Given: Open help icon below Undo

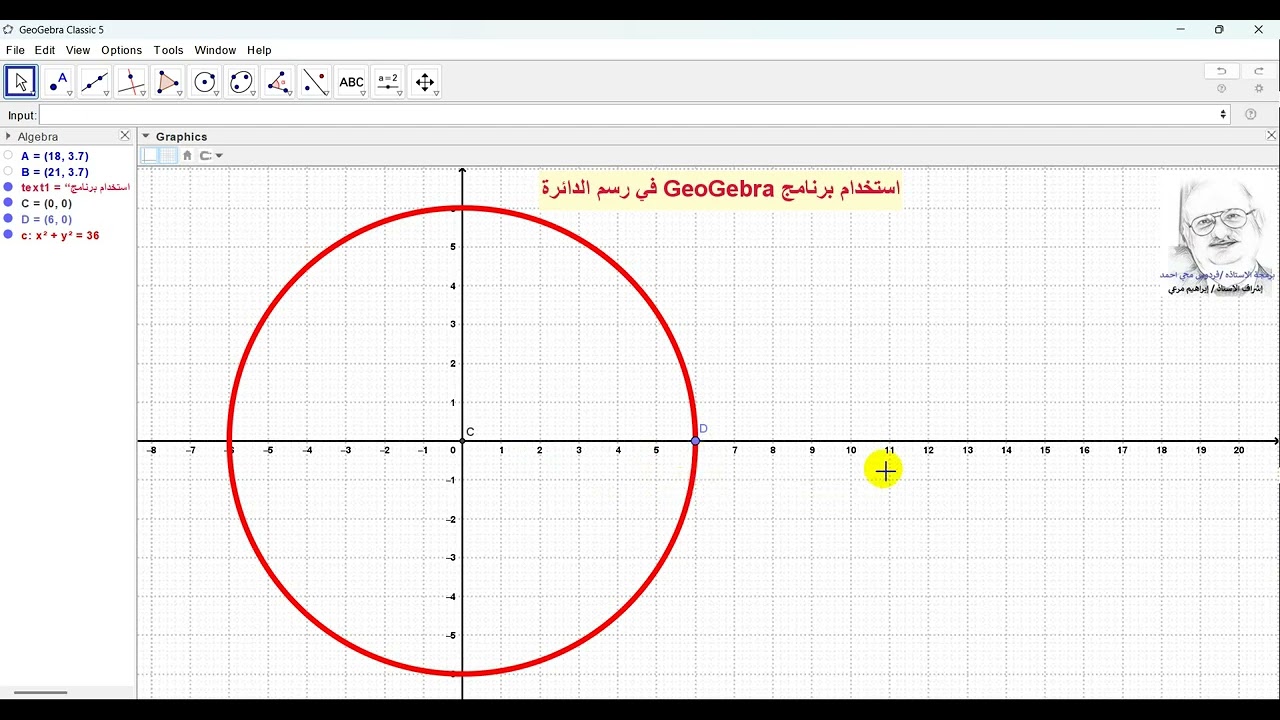Looking at the screenshot, I should (x=1221, y=89).
